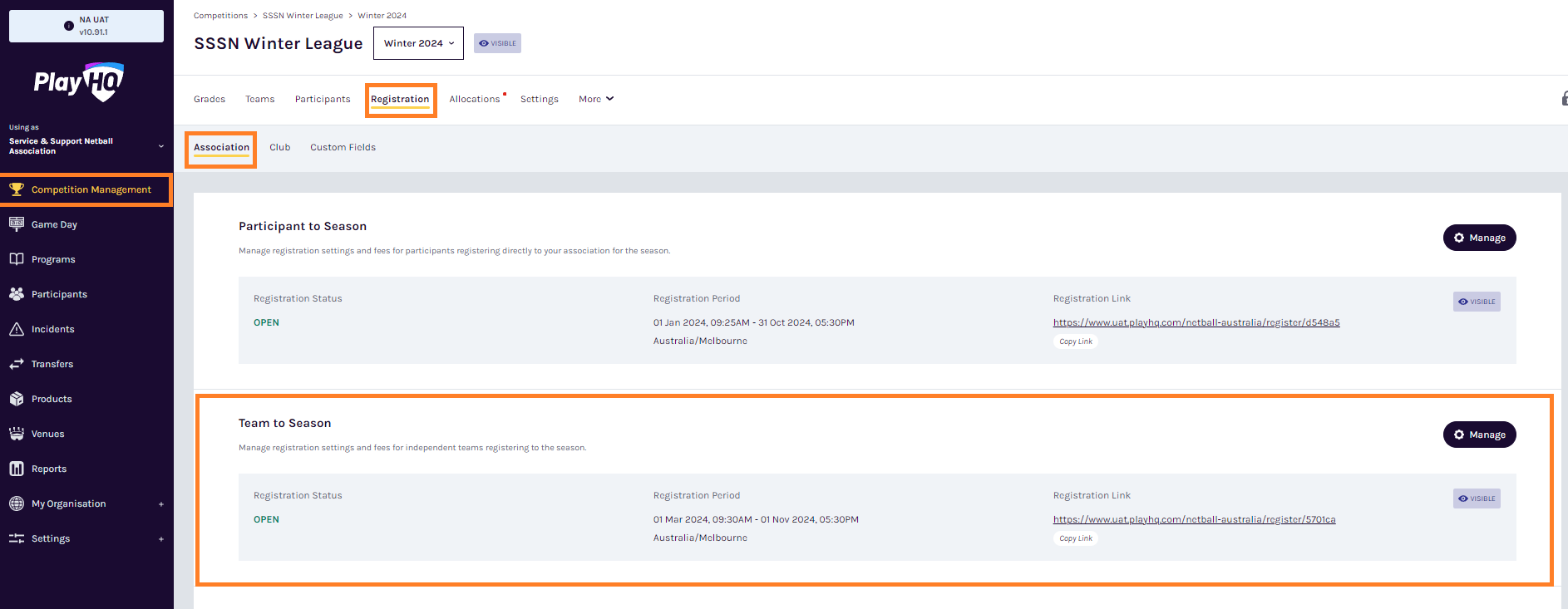Copy Link for the 5701ca registration

coord(1076,538)
